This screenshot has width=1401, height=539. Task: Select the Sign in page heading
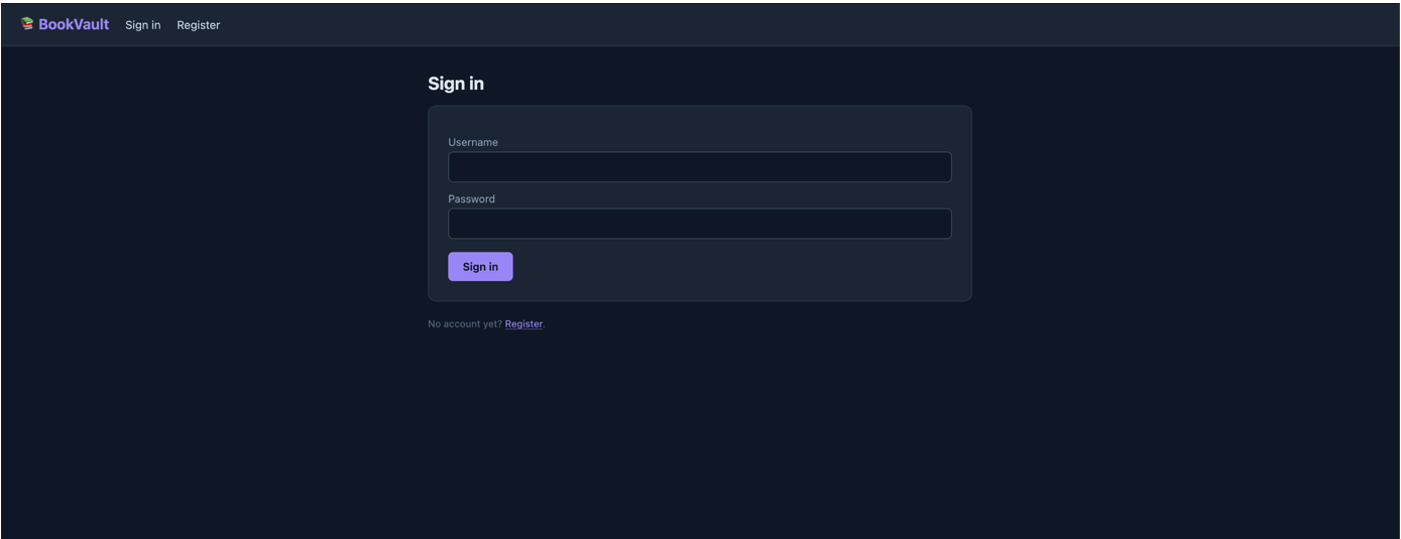456,84
